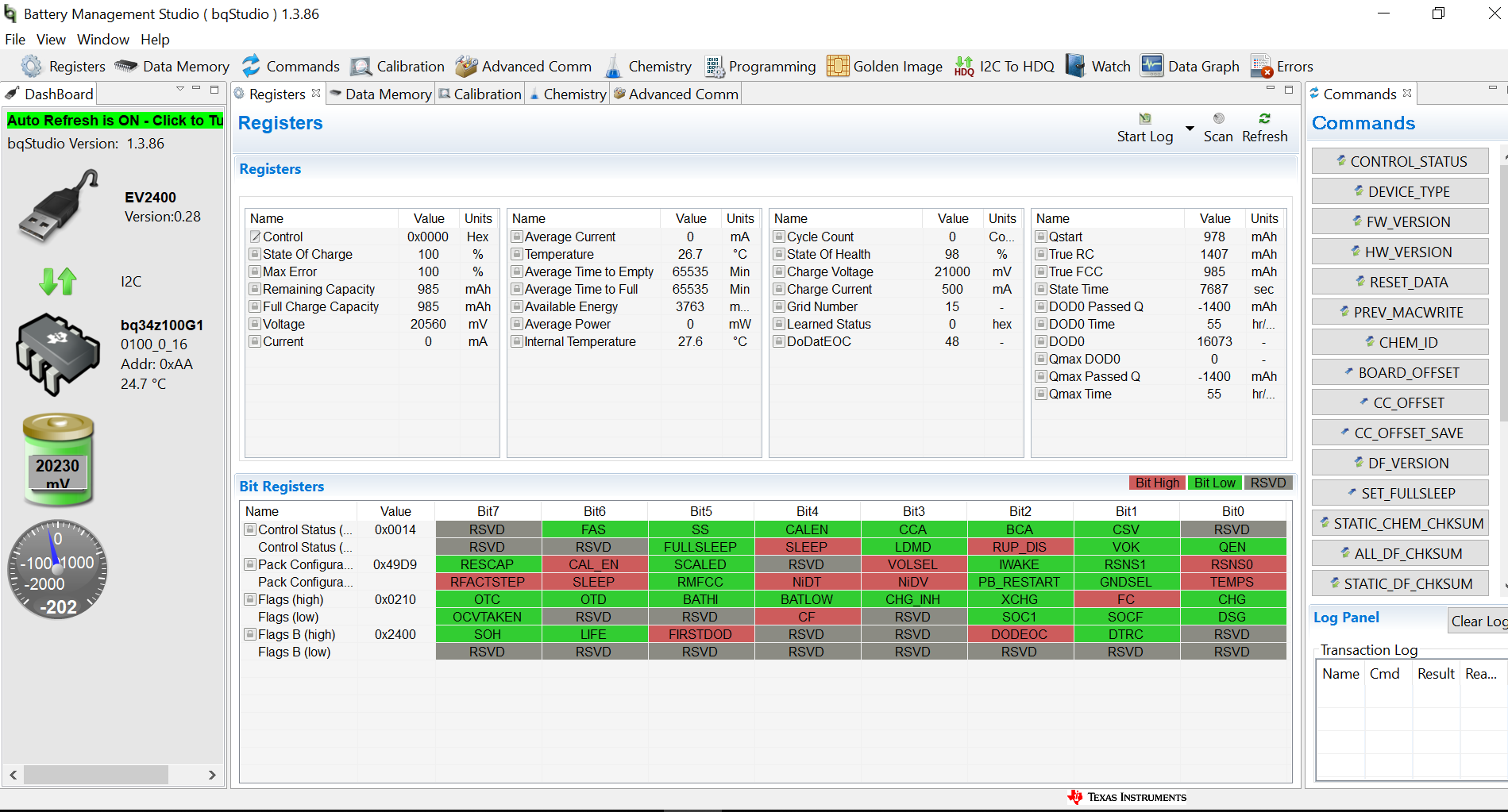This screenshot has width=1508, height=812.
Task: Toggle Auto Refresh ON banner
Action: (x=115, y=121)
